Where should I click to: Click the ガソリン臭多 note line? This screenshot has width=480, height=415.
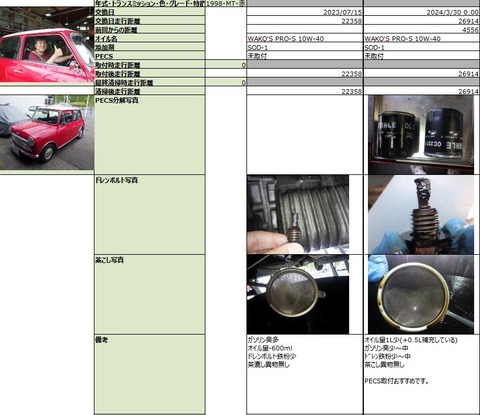point(263,340)
